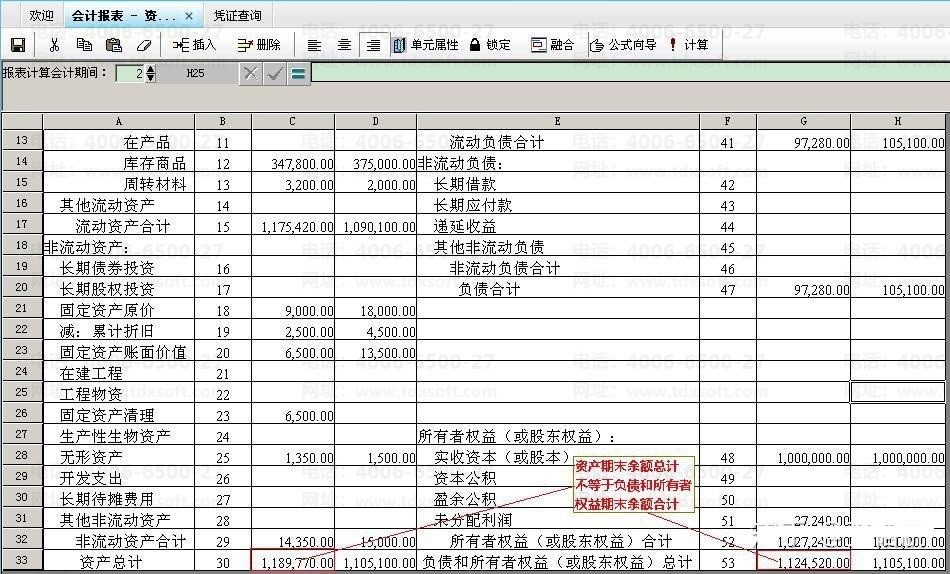
Task: Select row 13 header
Action: [22, 141]
